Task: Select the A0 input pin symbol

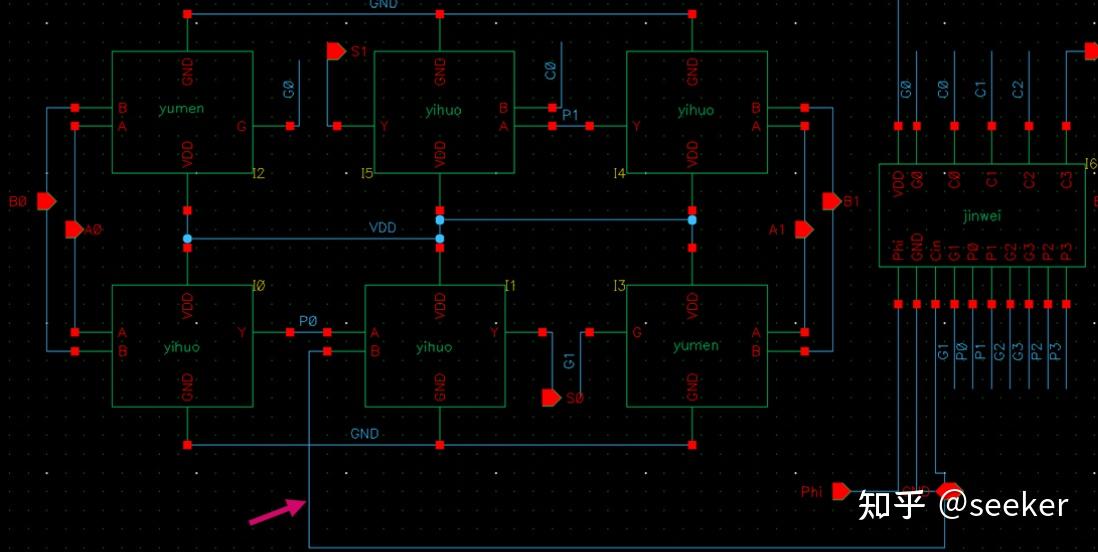Action: [x=74, y=230]
